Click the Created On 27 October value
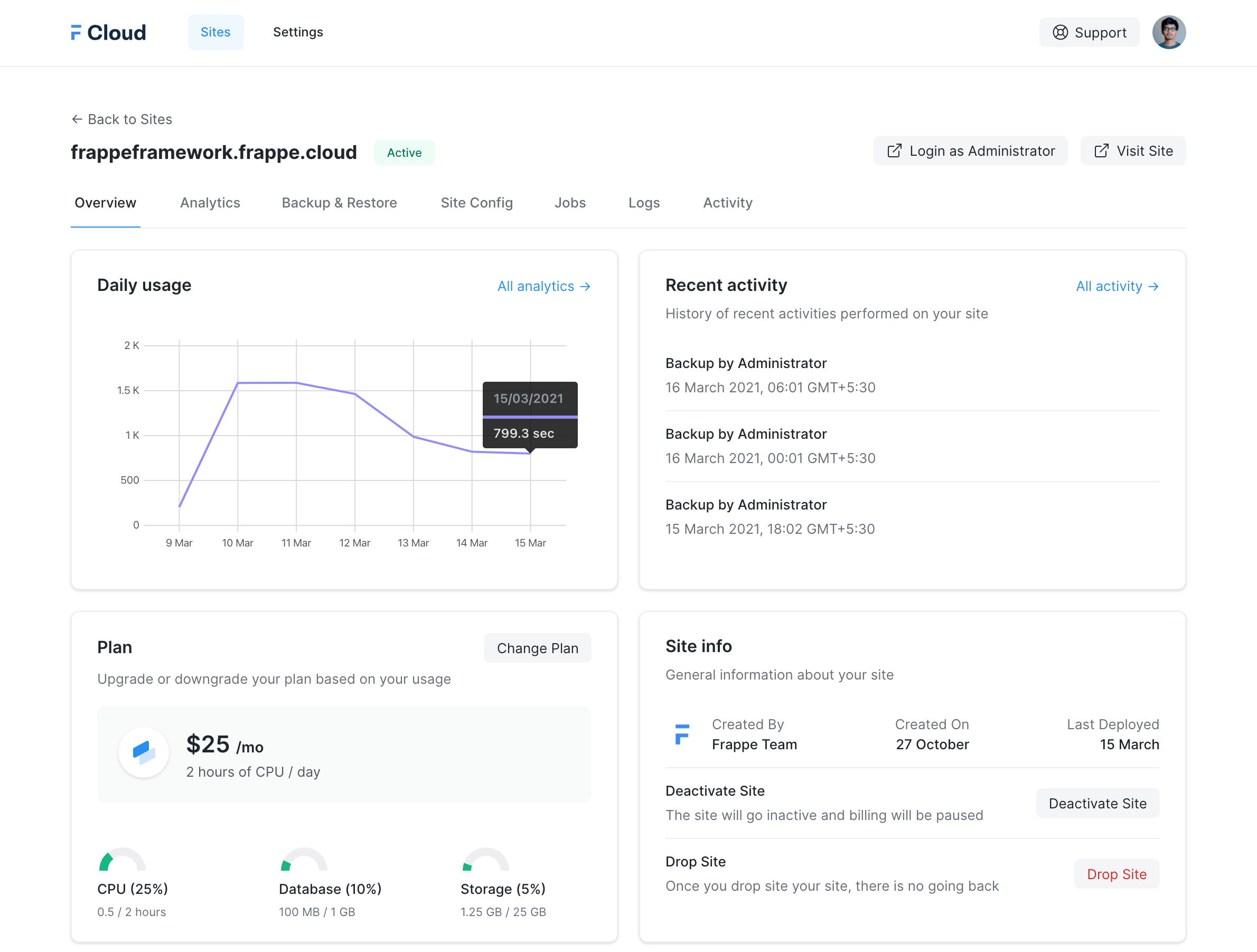 coord(932,744)
